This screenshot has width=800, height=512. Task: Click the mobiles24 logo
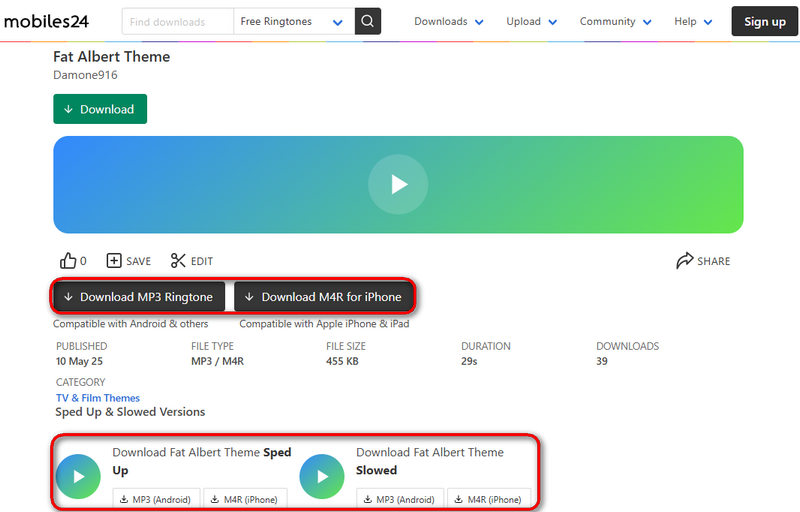click(46, 21)
